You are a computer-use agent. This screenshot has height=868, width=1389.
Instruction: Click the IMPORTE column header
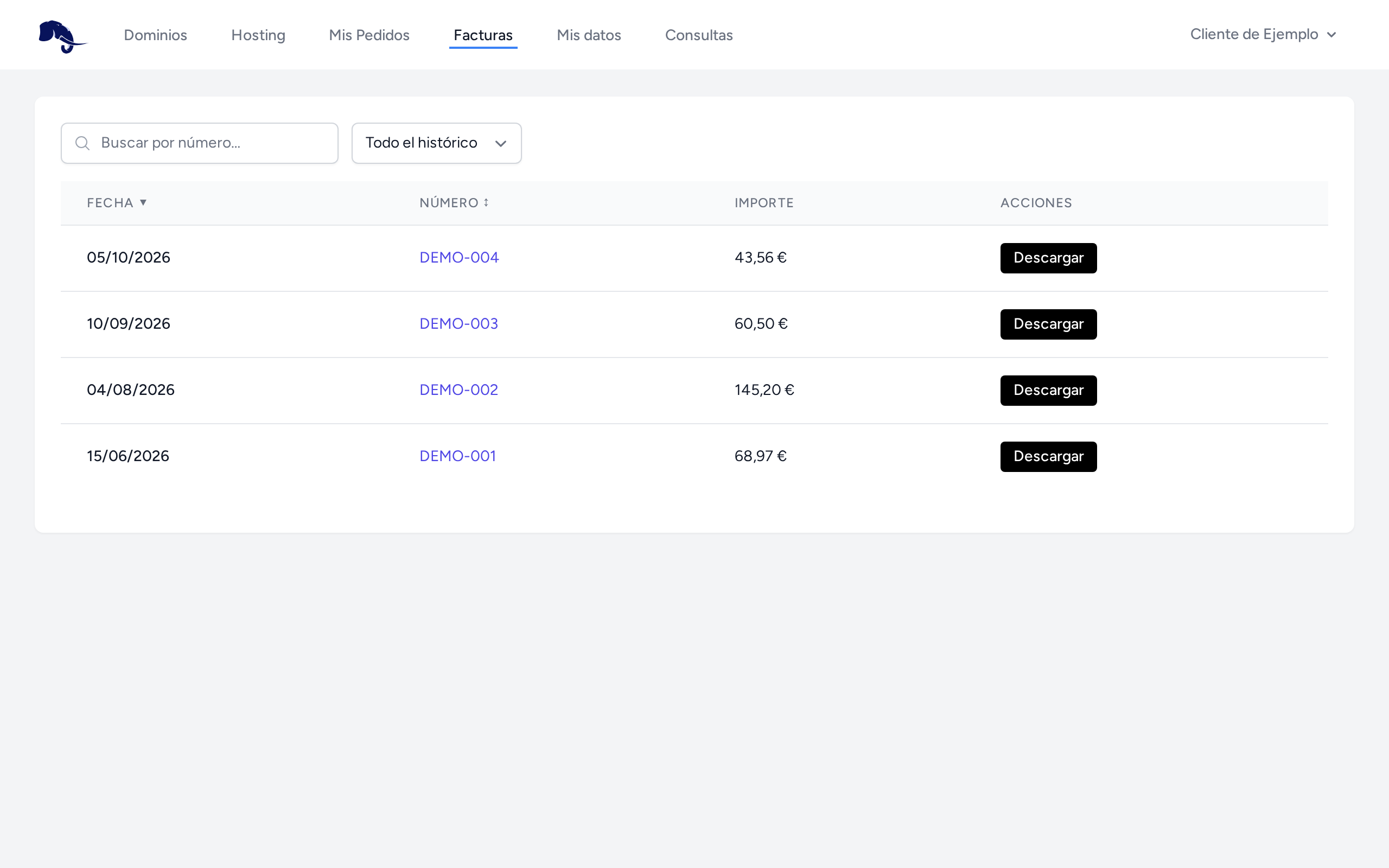(x=764, y=203)
